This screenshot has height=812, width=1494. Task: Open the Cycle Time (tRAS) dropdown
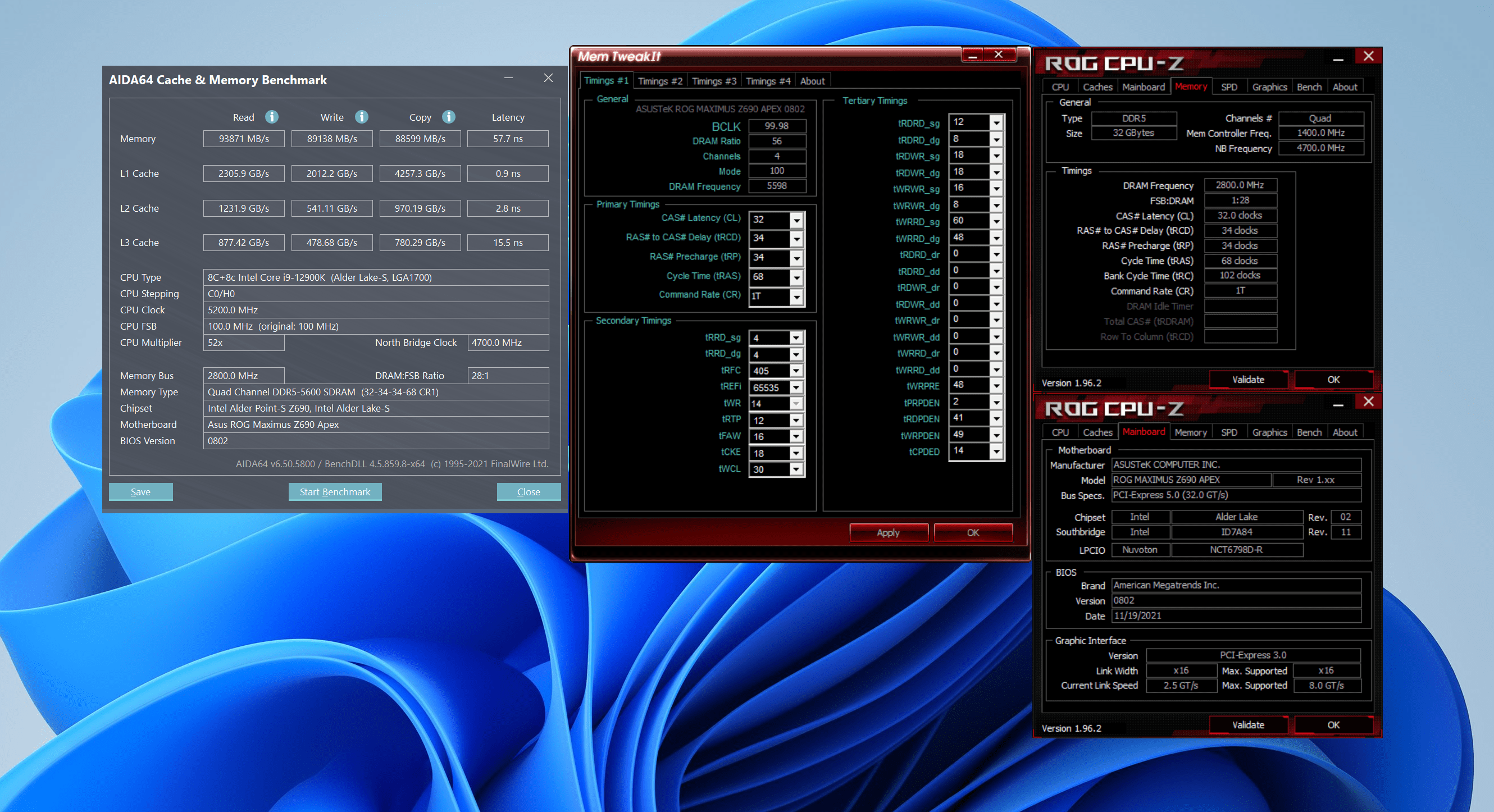coord(797,277)
